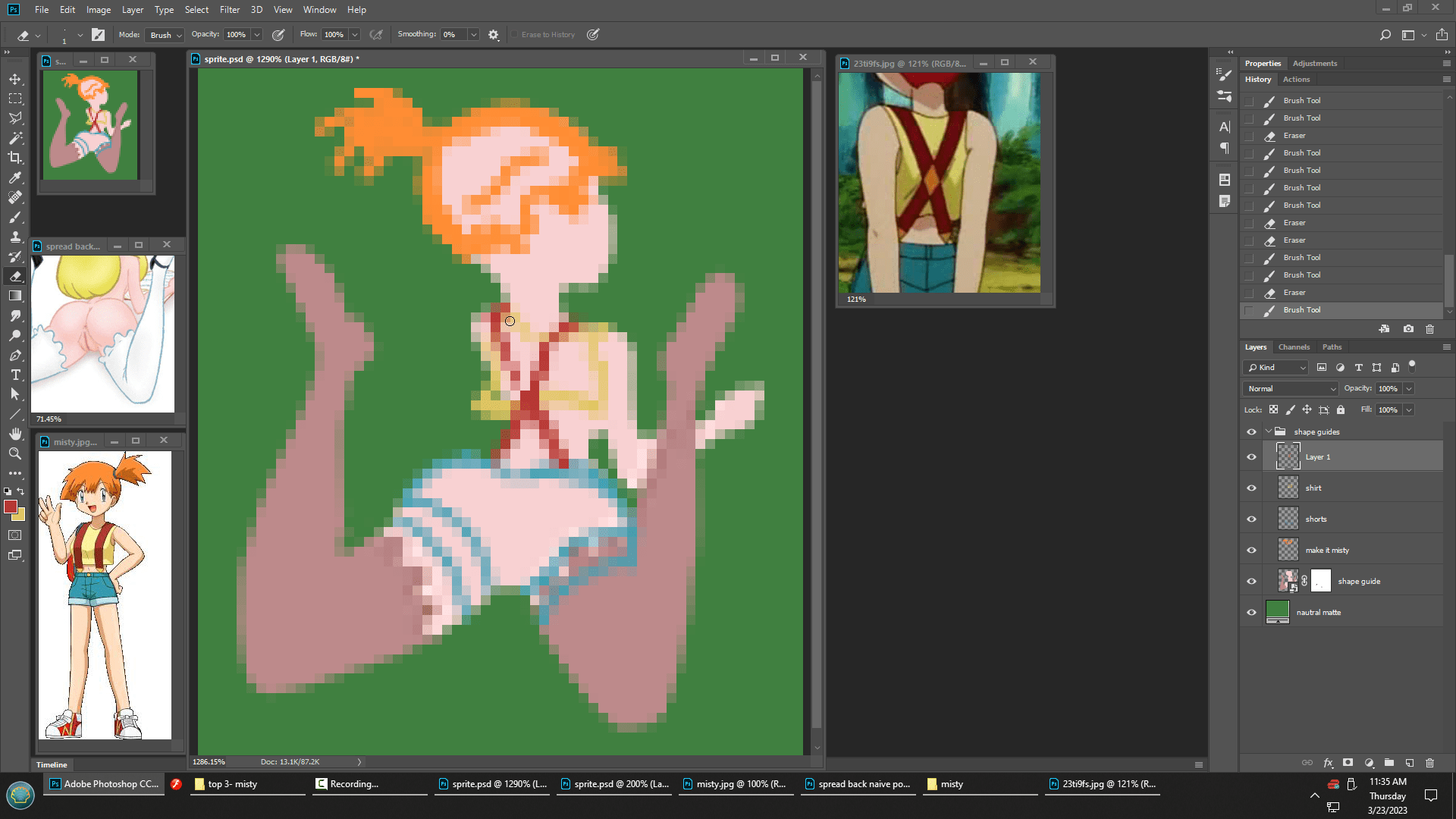Screen dimensions: 1456x819
Task: Enable the Erase to History checkbox
Action: [x=515, y=35]
